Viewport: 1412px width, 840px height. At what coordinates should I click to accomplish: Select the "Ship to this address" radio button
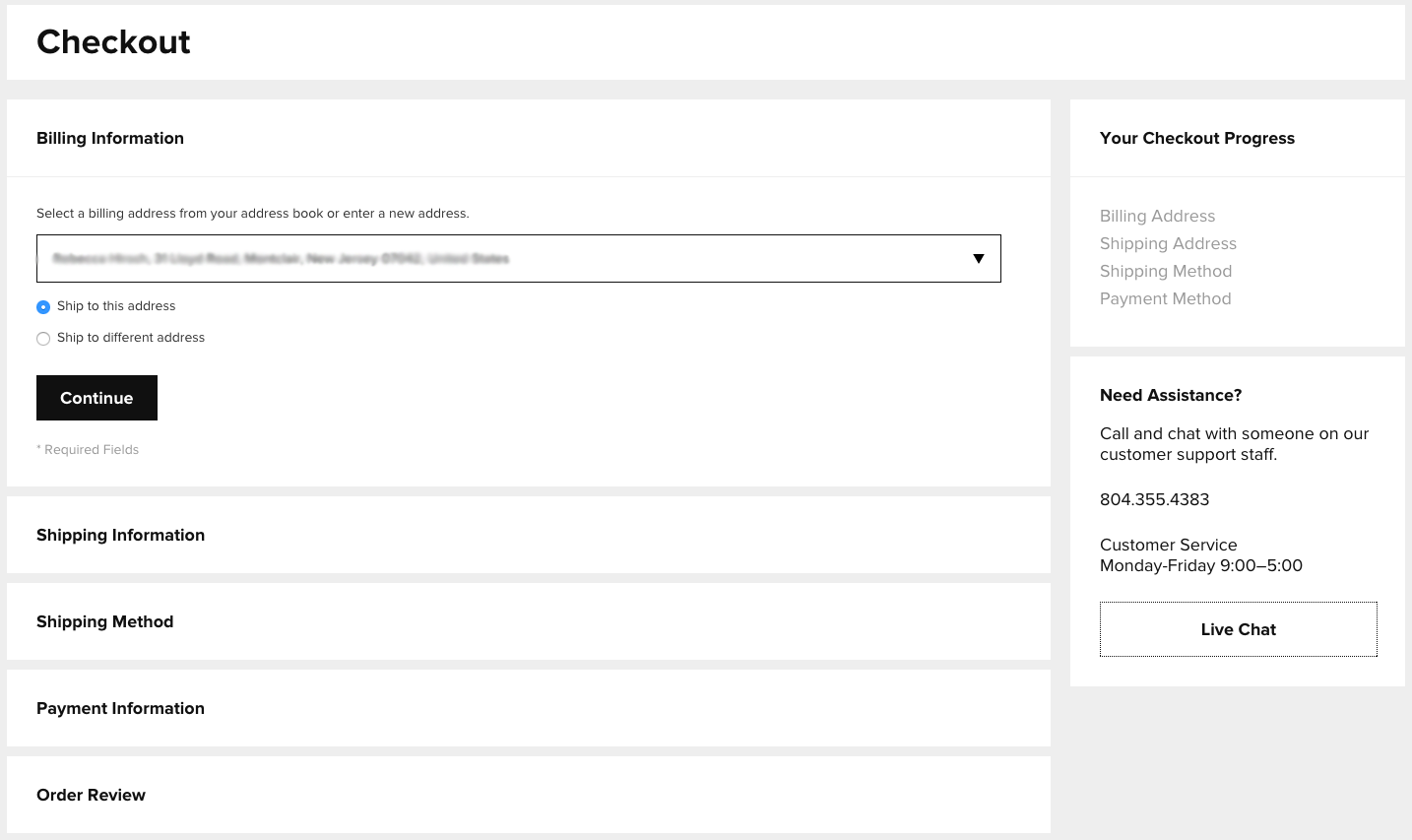click(x=43, y=307)
